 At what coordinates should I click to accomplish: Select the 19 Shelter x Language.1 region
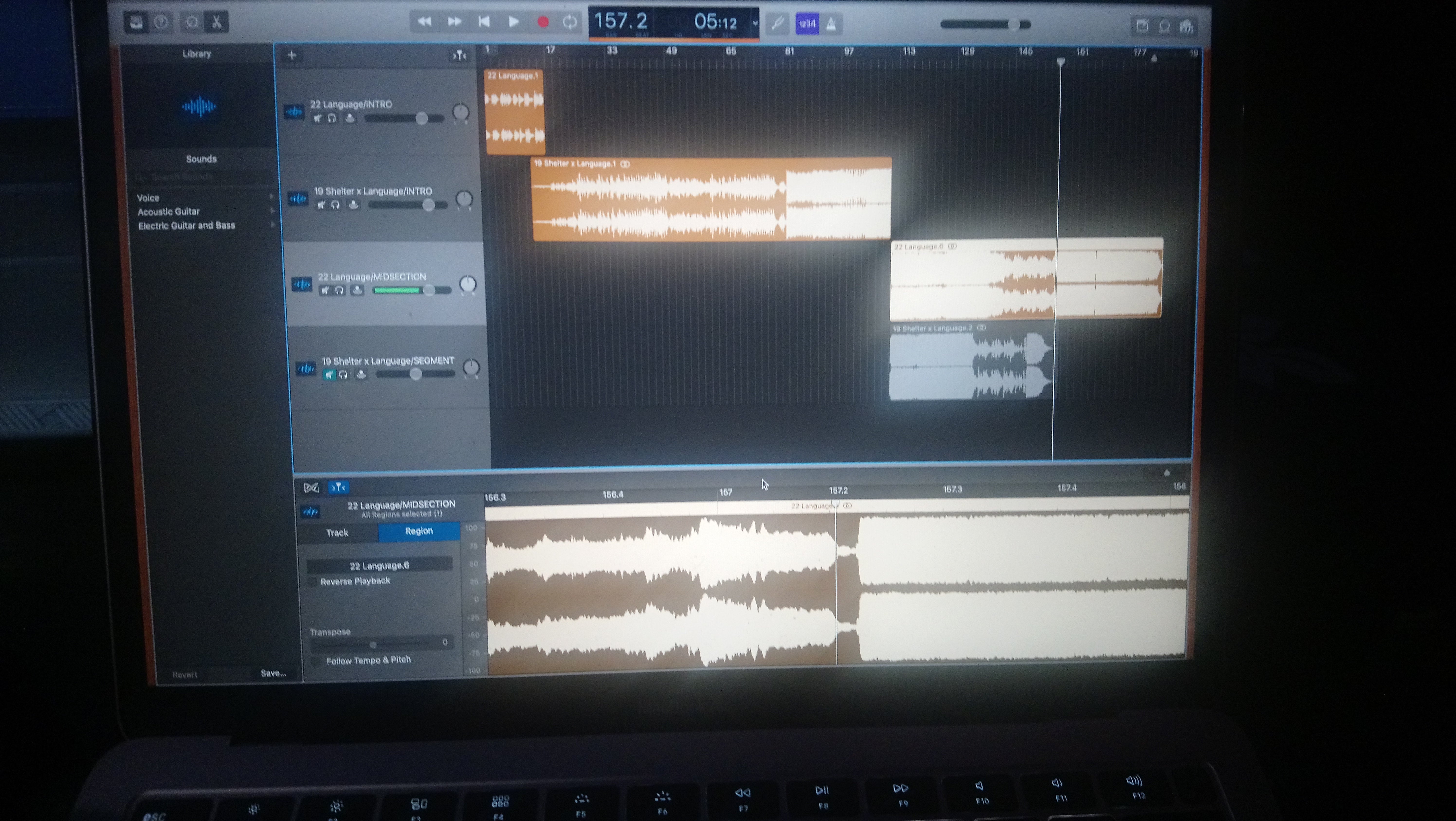(x=712, y=199)
